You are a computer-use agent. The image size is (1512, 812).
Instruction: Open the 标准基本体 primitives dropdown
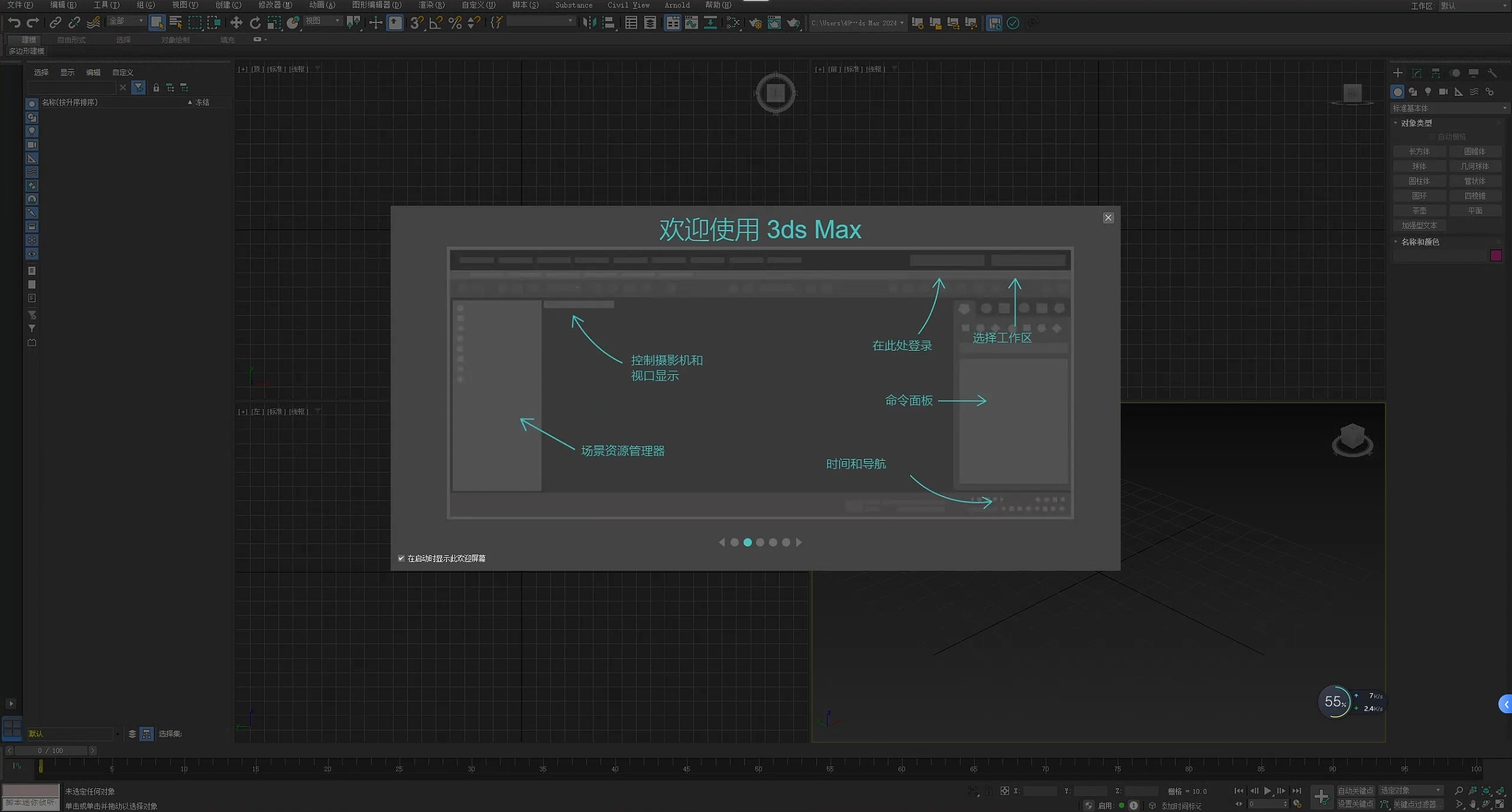coord(1448,108)
